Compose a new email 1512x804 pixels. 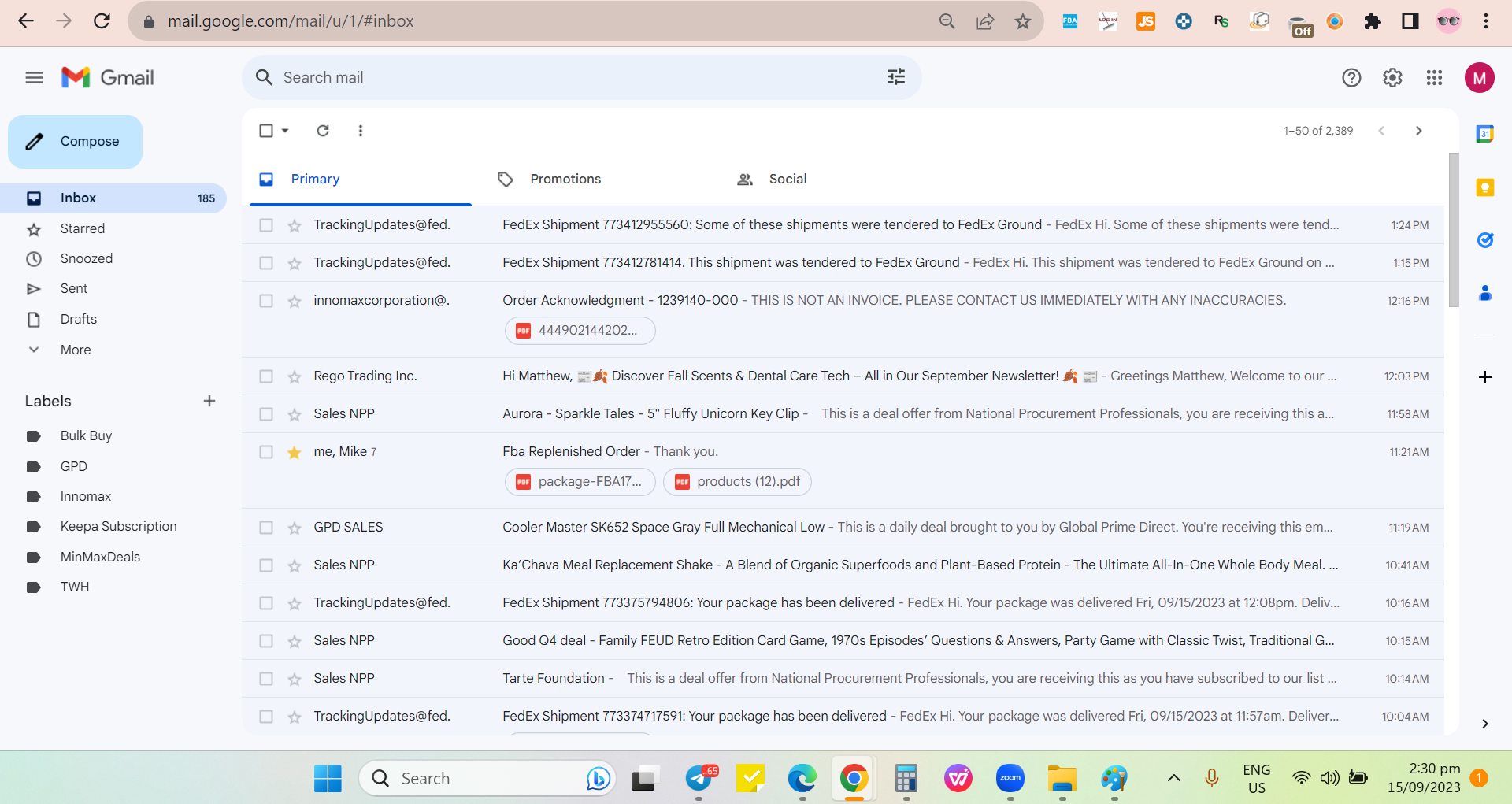(76, 142)
